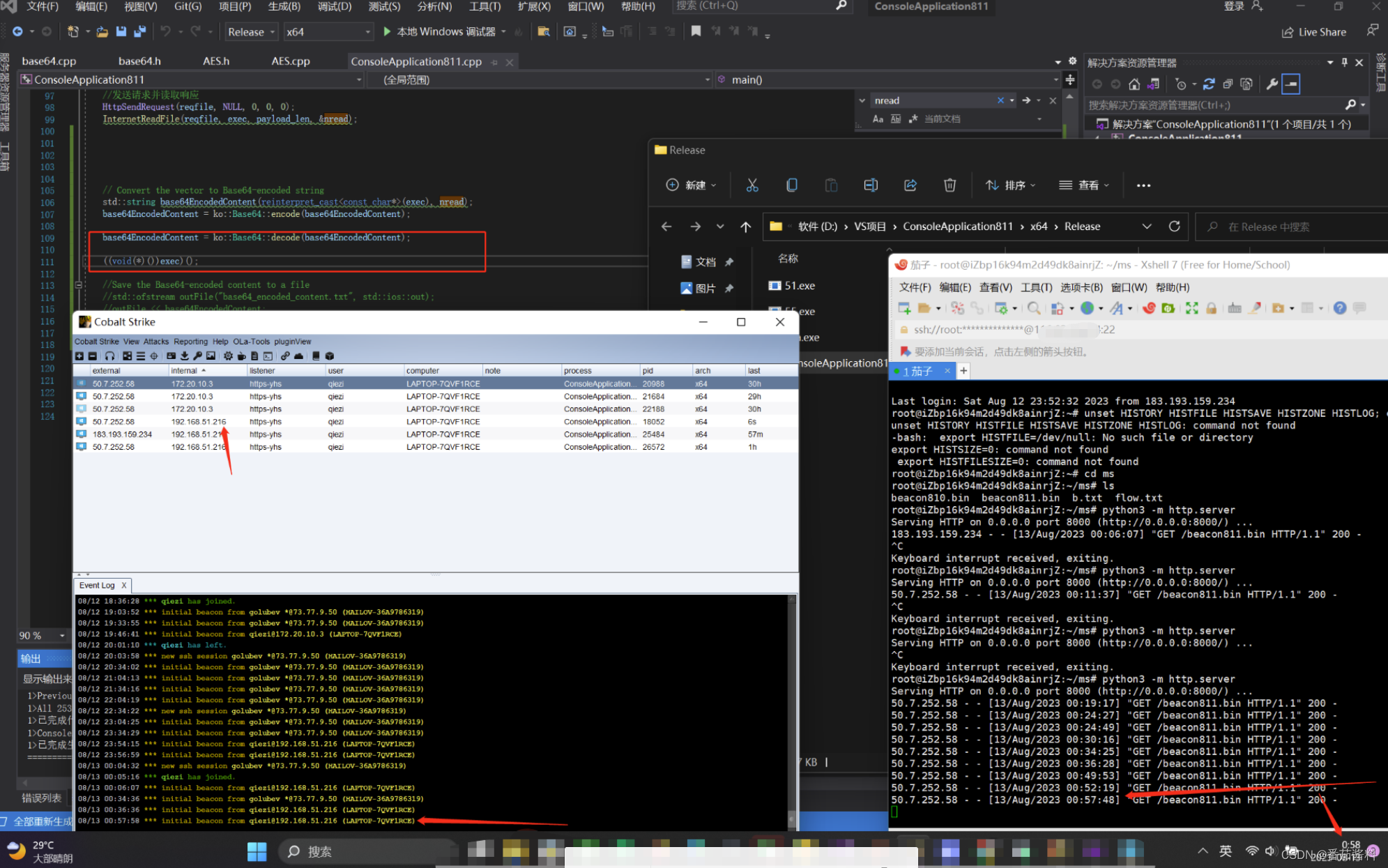Toggle regular expression in VS find box
Viewport: 1388px width, 868px height.
[x=913, y=119]
